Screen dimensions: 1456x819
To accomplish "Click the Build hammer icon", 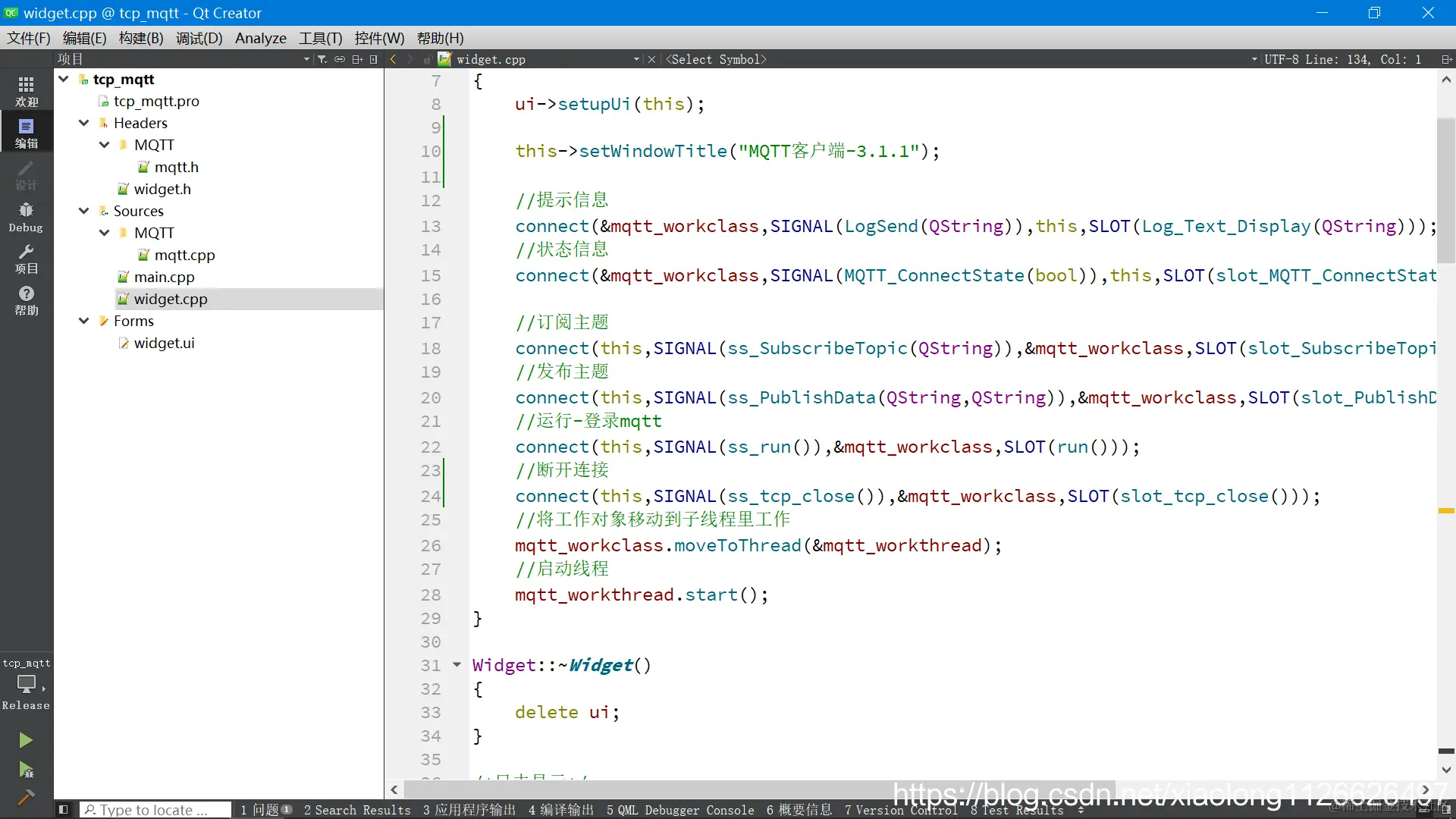I will (26, 797).
